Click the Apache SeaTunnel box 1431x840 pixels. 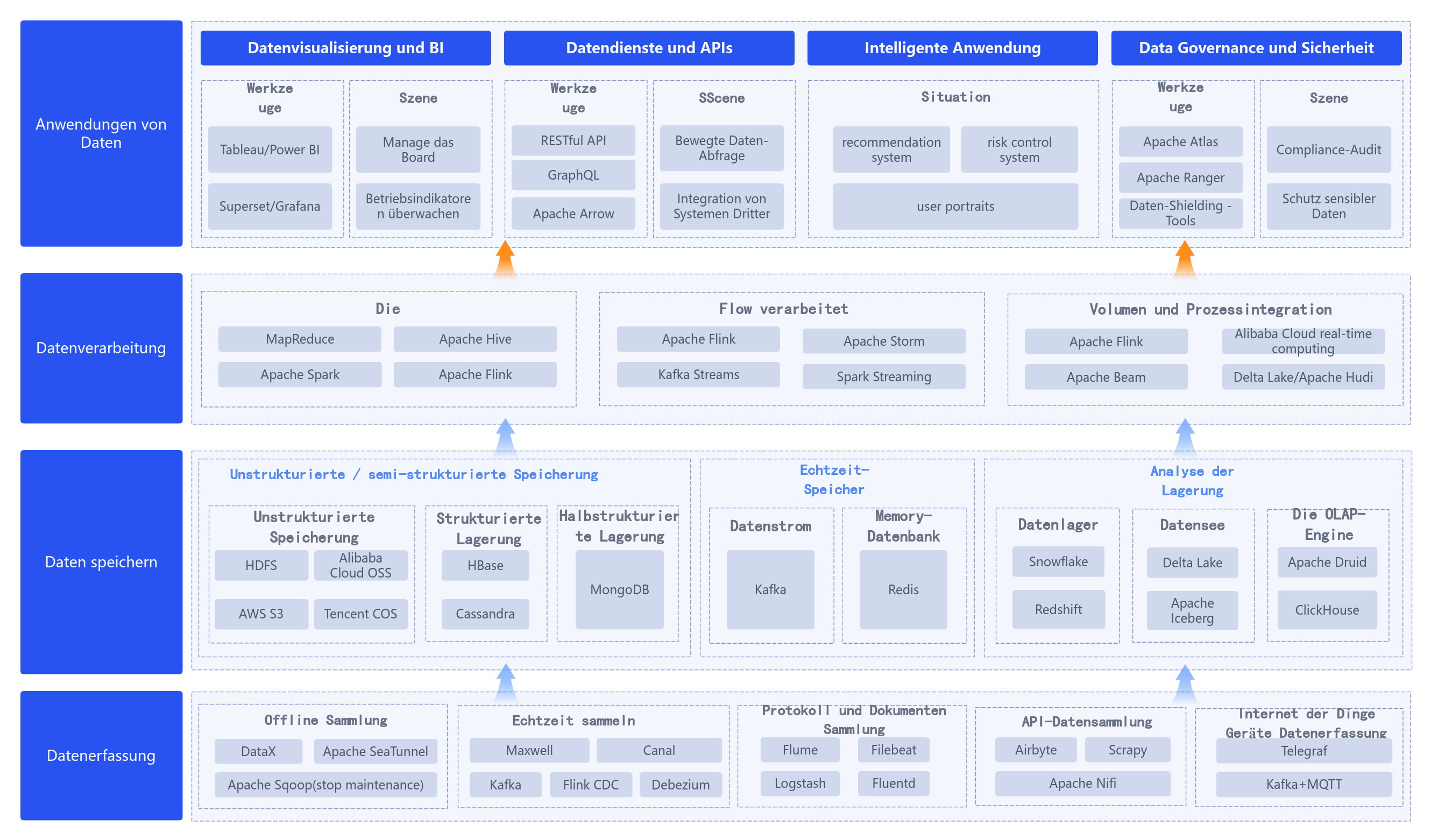(376, 751)
